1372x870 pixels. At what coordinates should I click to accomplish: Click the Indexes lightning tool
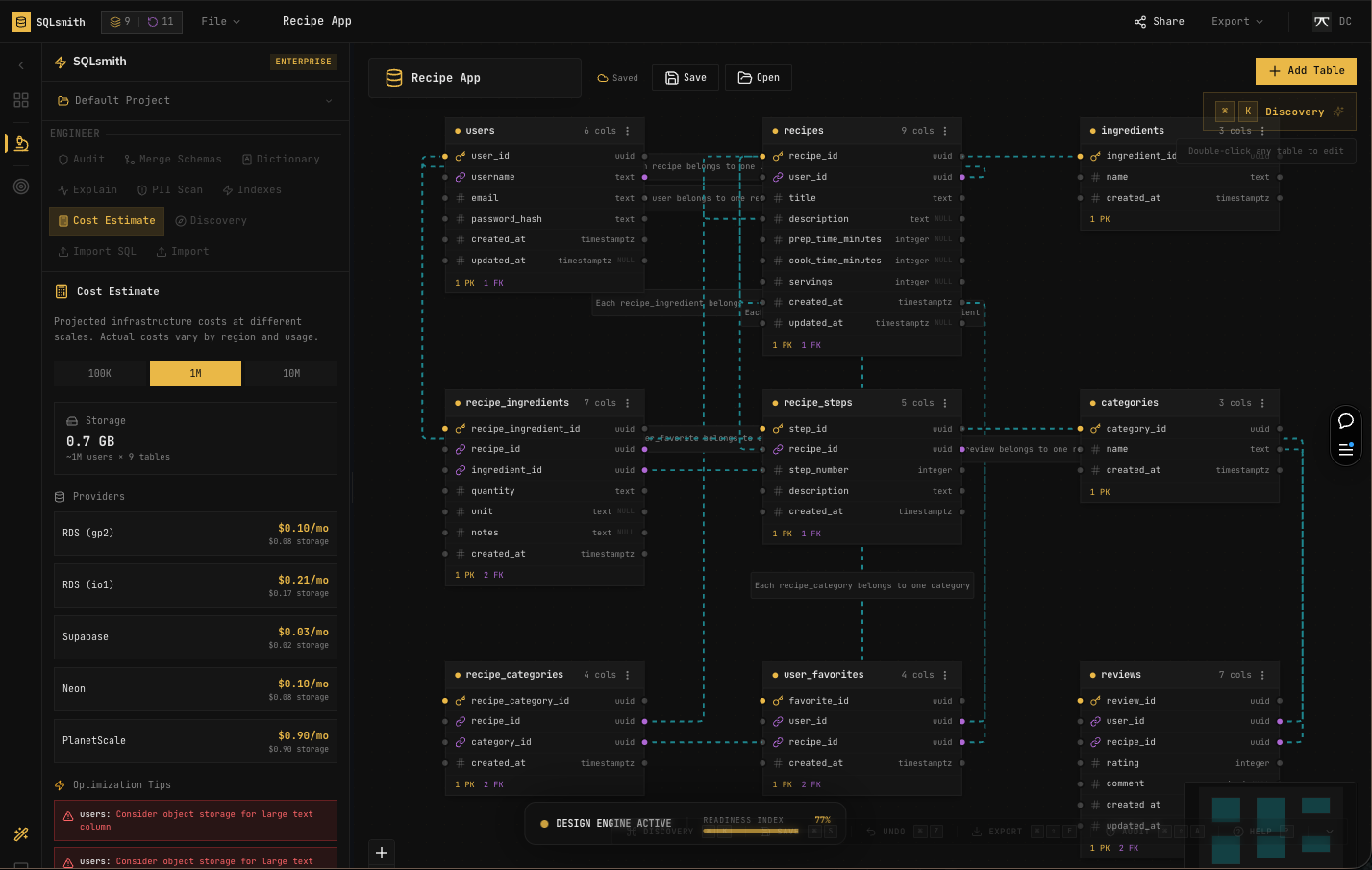(251, 189)
